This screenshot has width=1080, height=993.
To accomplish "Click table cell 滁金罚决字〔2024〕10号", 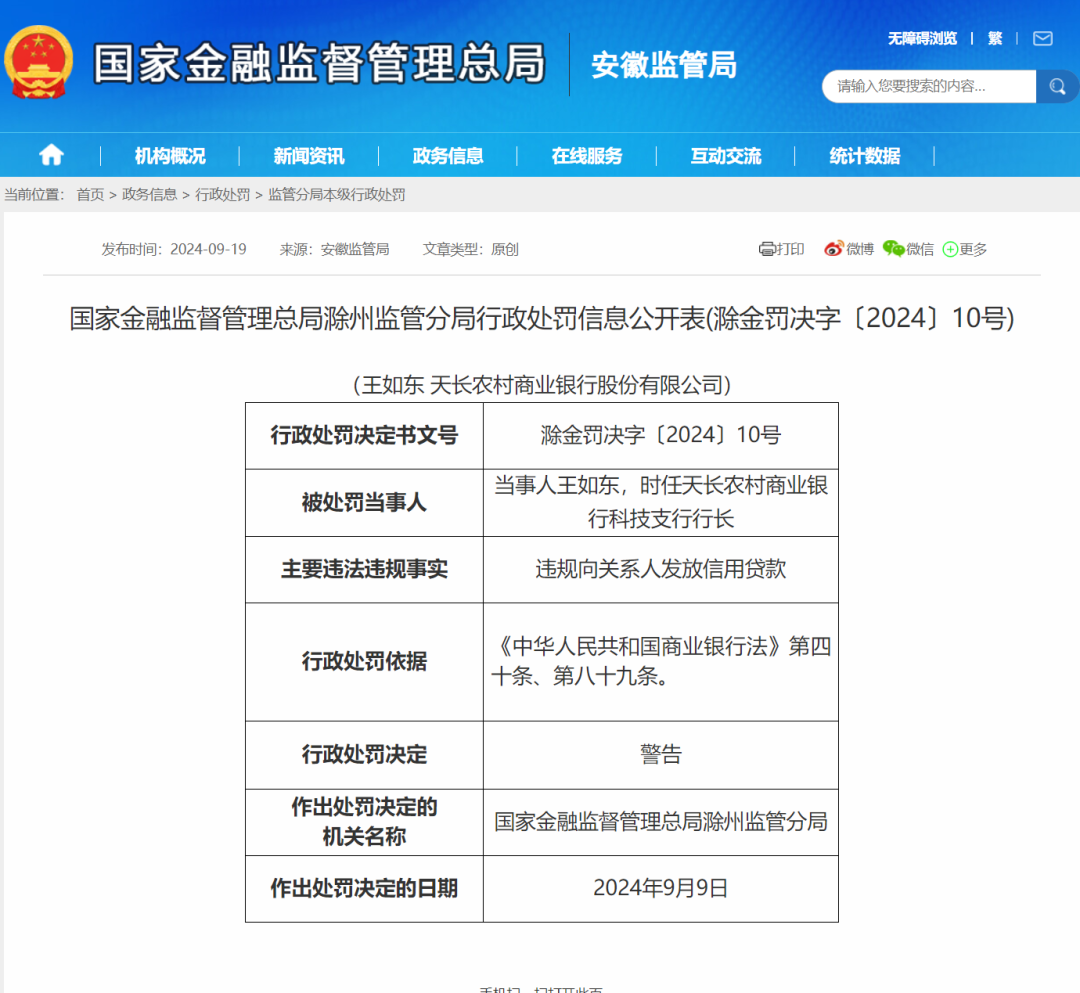I will tap(661, 435).
